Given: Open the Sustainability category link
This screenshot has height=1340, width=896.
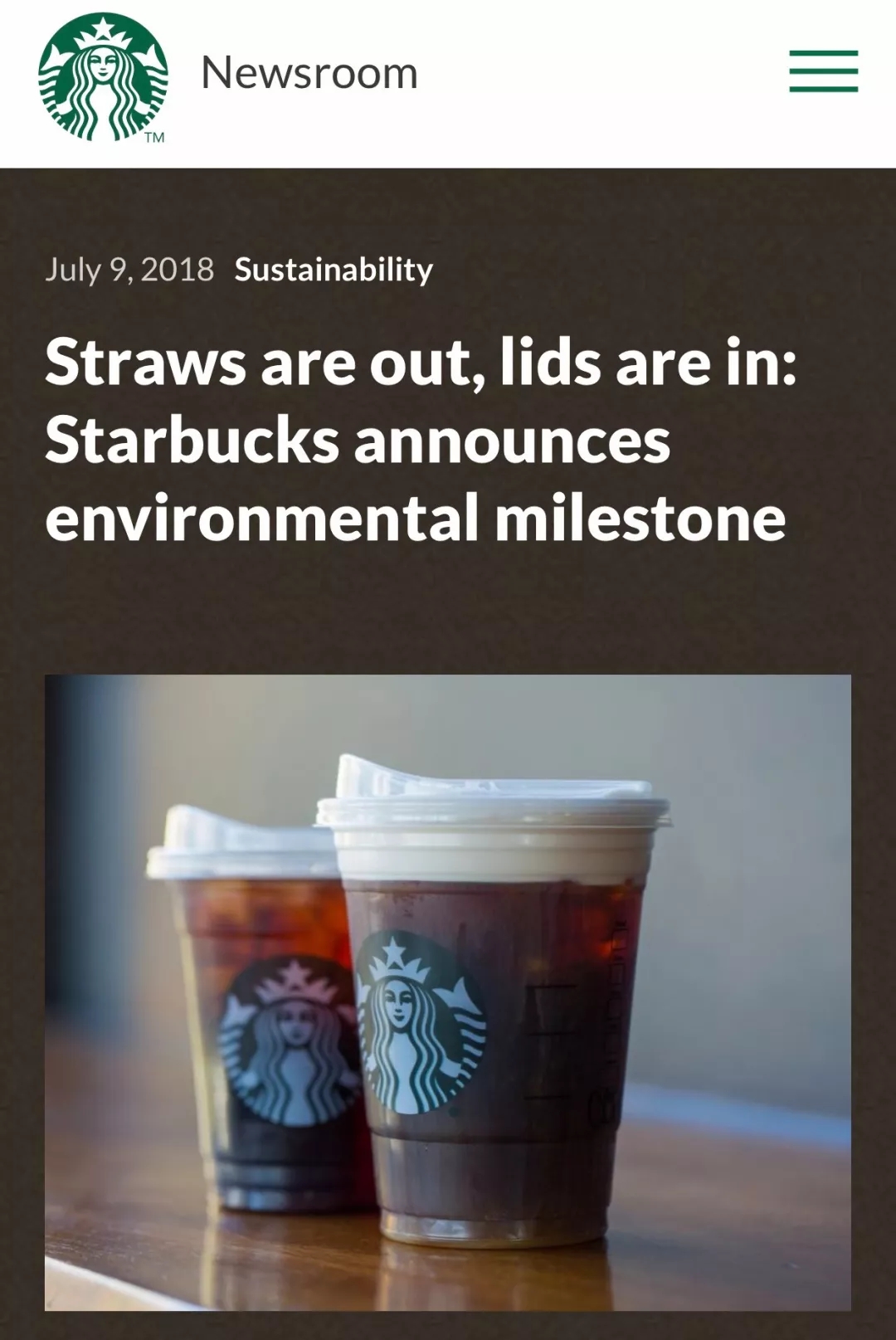Looking at the screenshot, I should (334, 270).
